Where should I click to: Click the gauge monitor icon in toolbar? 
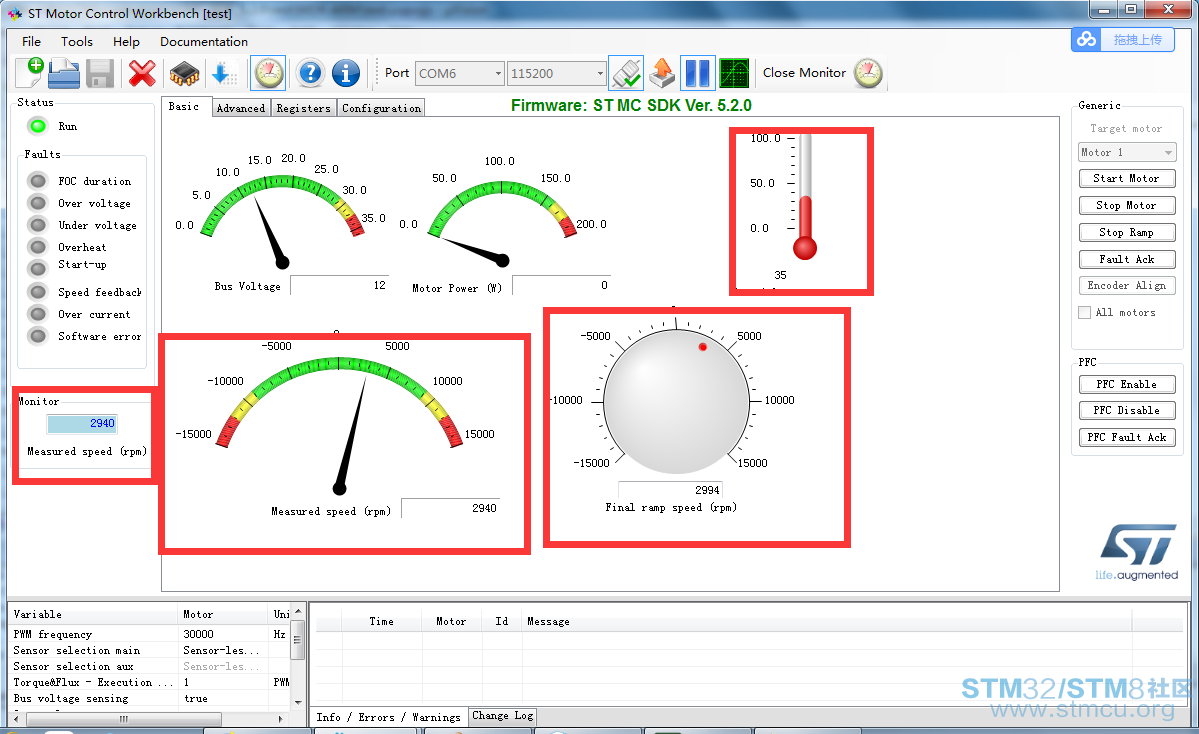(268, 73)
